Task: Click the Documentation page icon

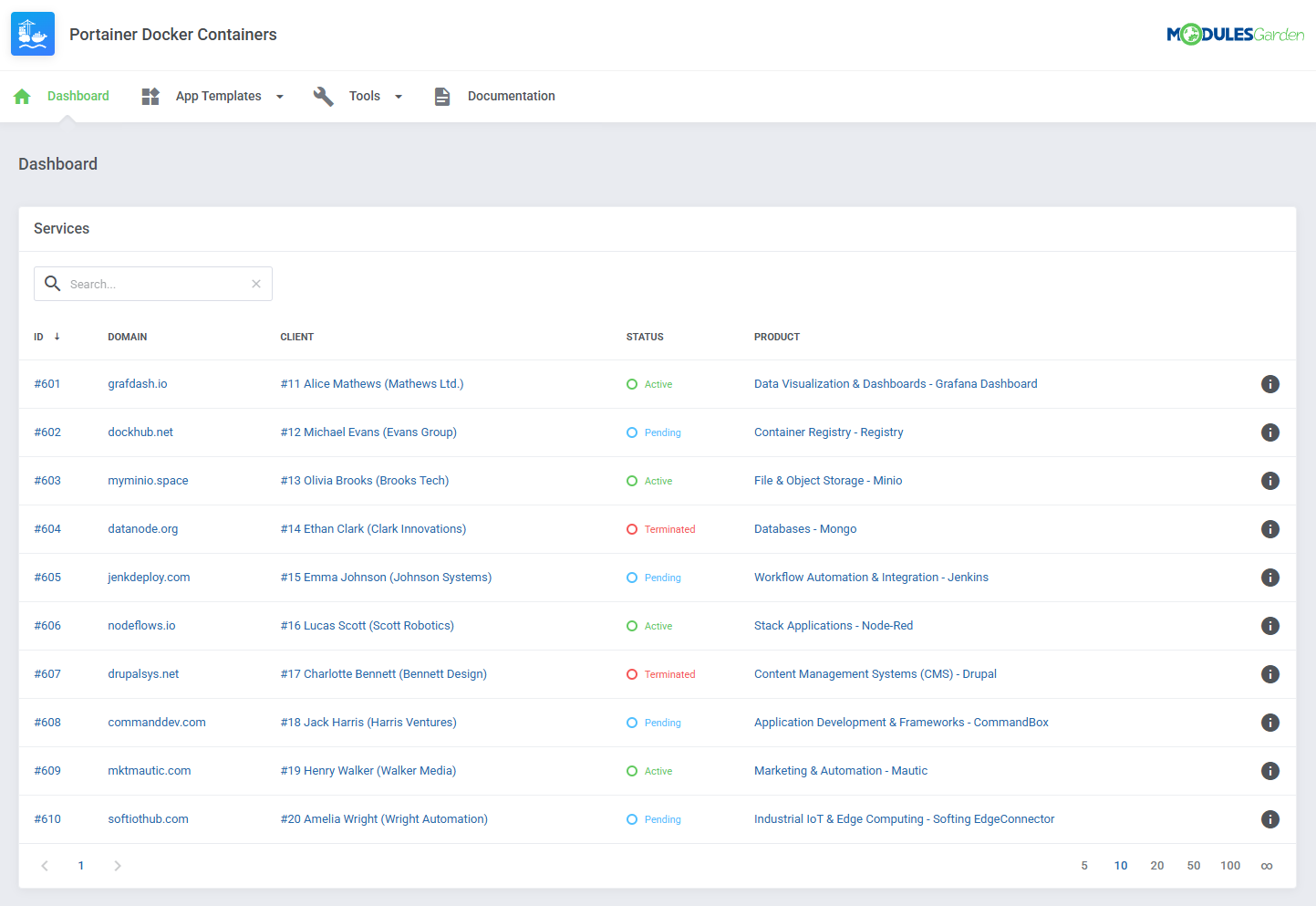Action: click(442, 95)
